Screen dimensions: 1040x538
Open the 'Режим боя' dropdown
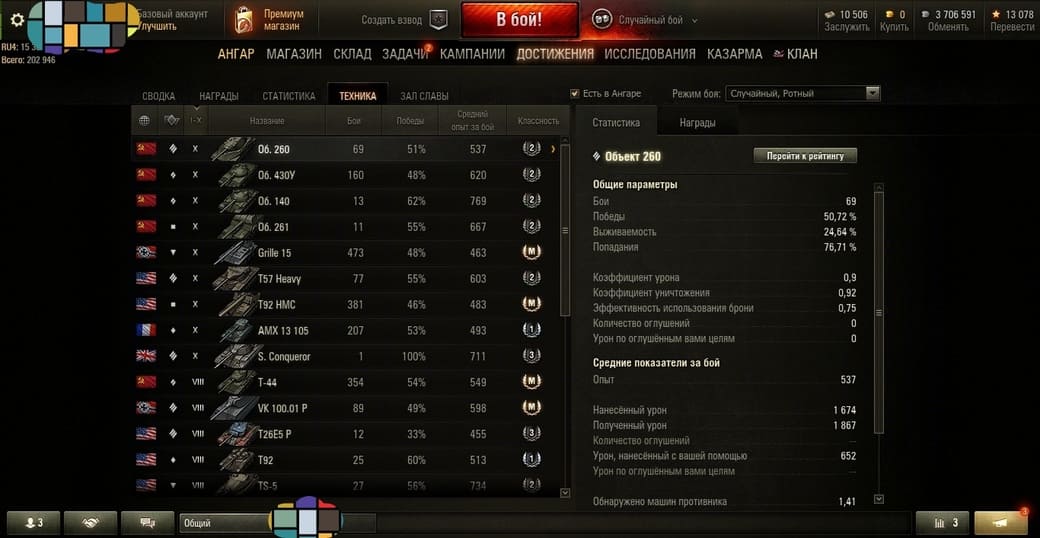(803, 94)
